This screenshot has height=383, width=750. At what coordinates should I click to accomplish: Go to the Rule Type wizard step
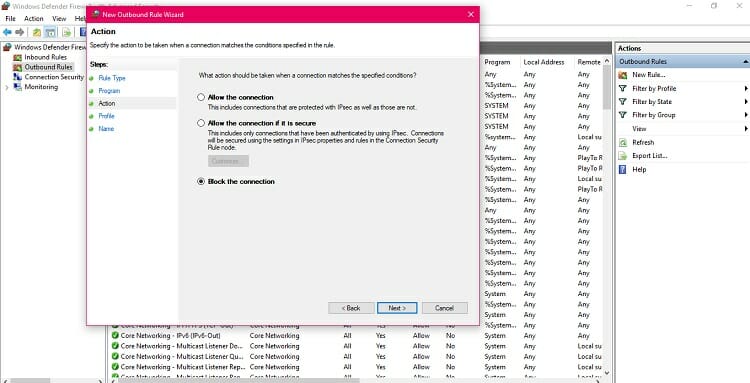tap(112, 78)
